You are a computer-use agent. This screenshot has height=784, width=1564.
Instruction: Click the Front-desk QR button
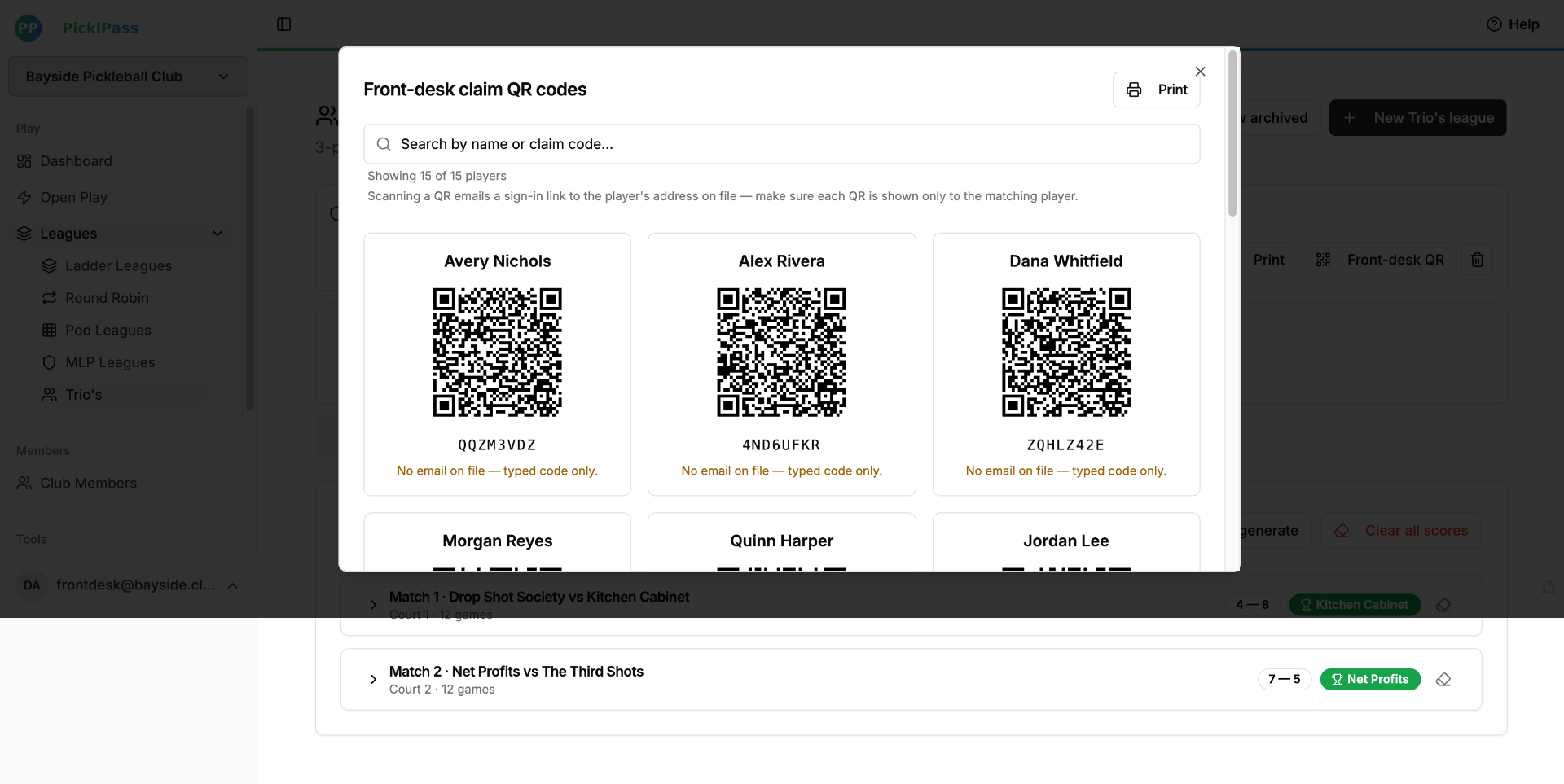coord(1379,260)
